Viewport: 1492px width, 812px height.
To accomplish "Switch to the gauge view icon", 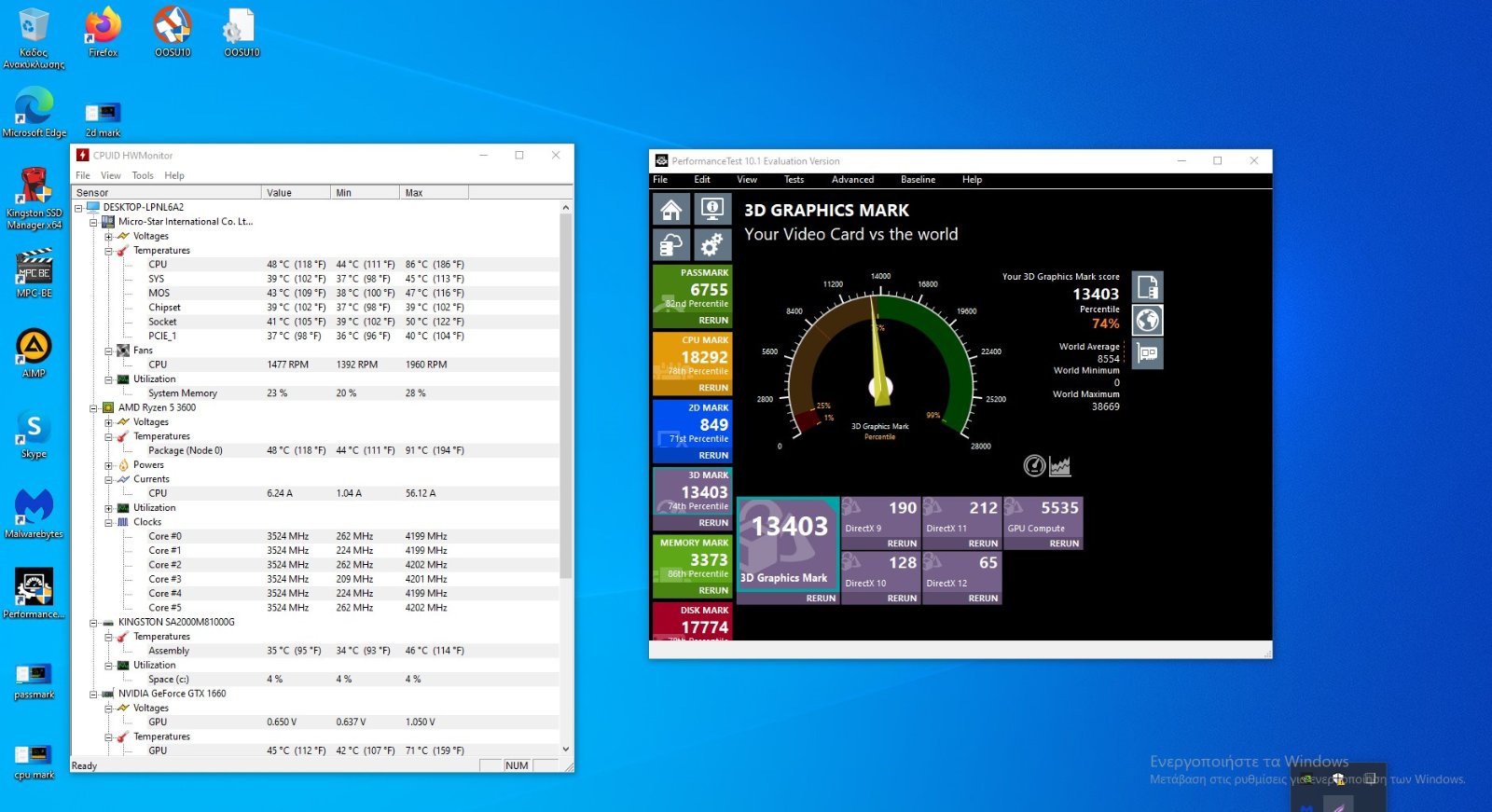I will 1034,465.
